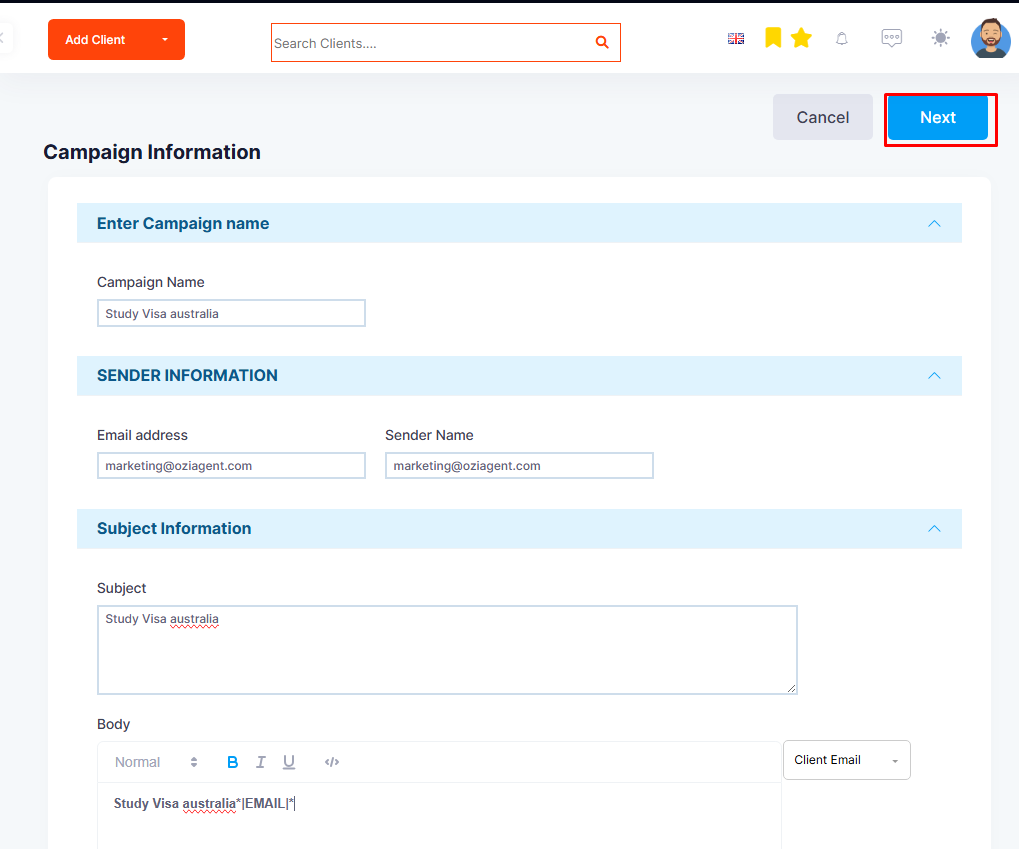Click the Next button
Viewport: 1019px width, 849px height.
point(938,118)
